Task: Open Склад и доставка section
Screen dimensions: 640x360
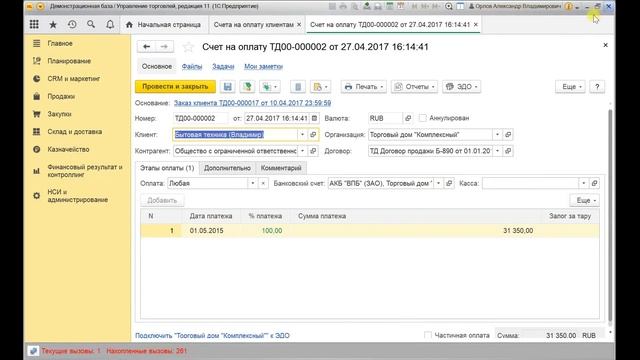Action: tap(75, 132)
